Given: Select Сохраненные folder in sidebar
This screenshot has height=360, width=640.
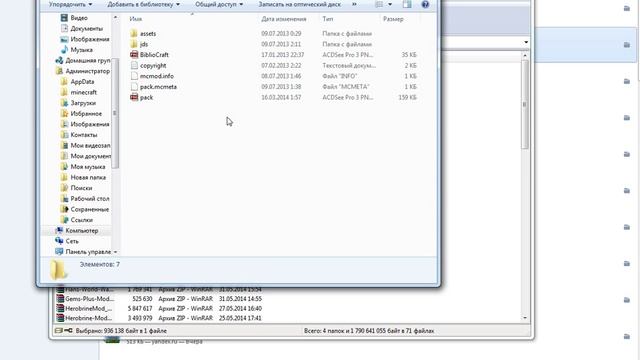Looking at the screenshot, I should tap(89, 209).
